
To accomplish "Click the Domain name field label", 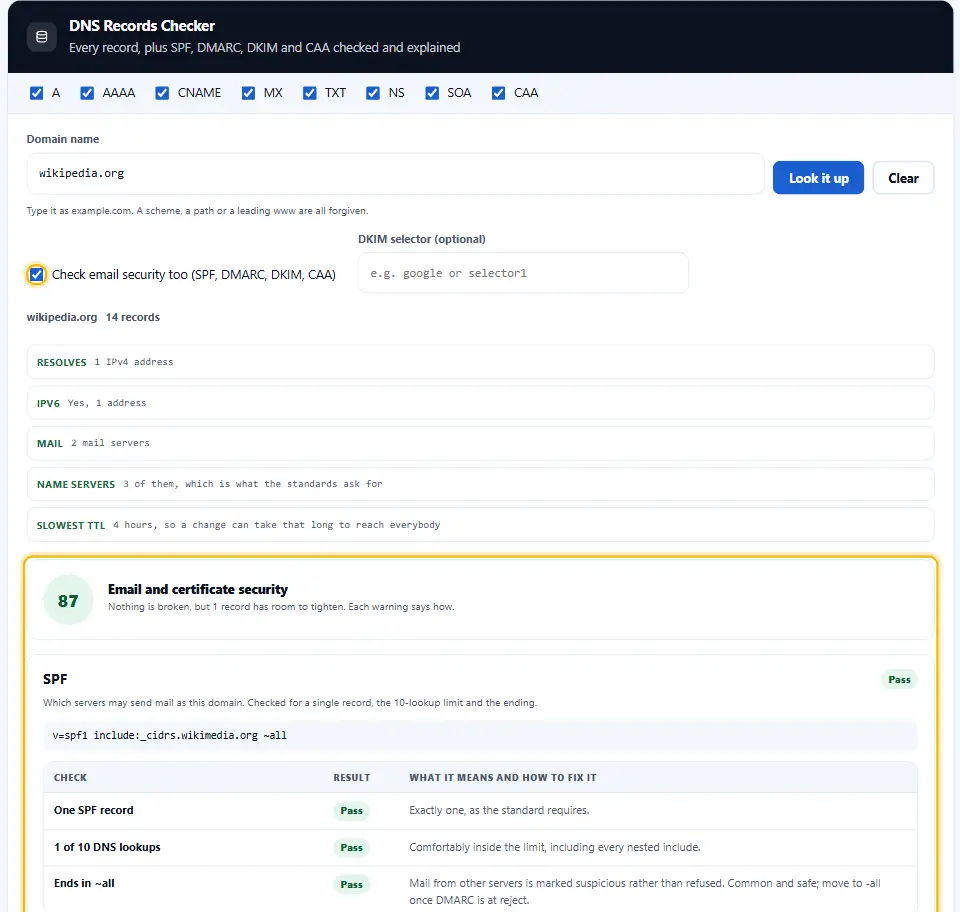I will (x=62, y=139).
